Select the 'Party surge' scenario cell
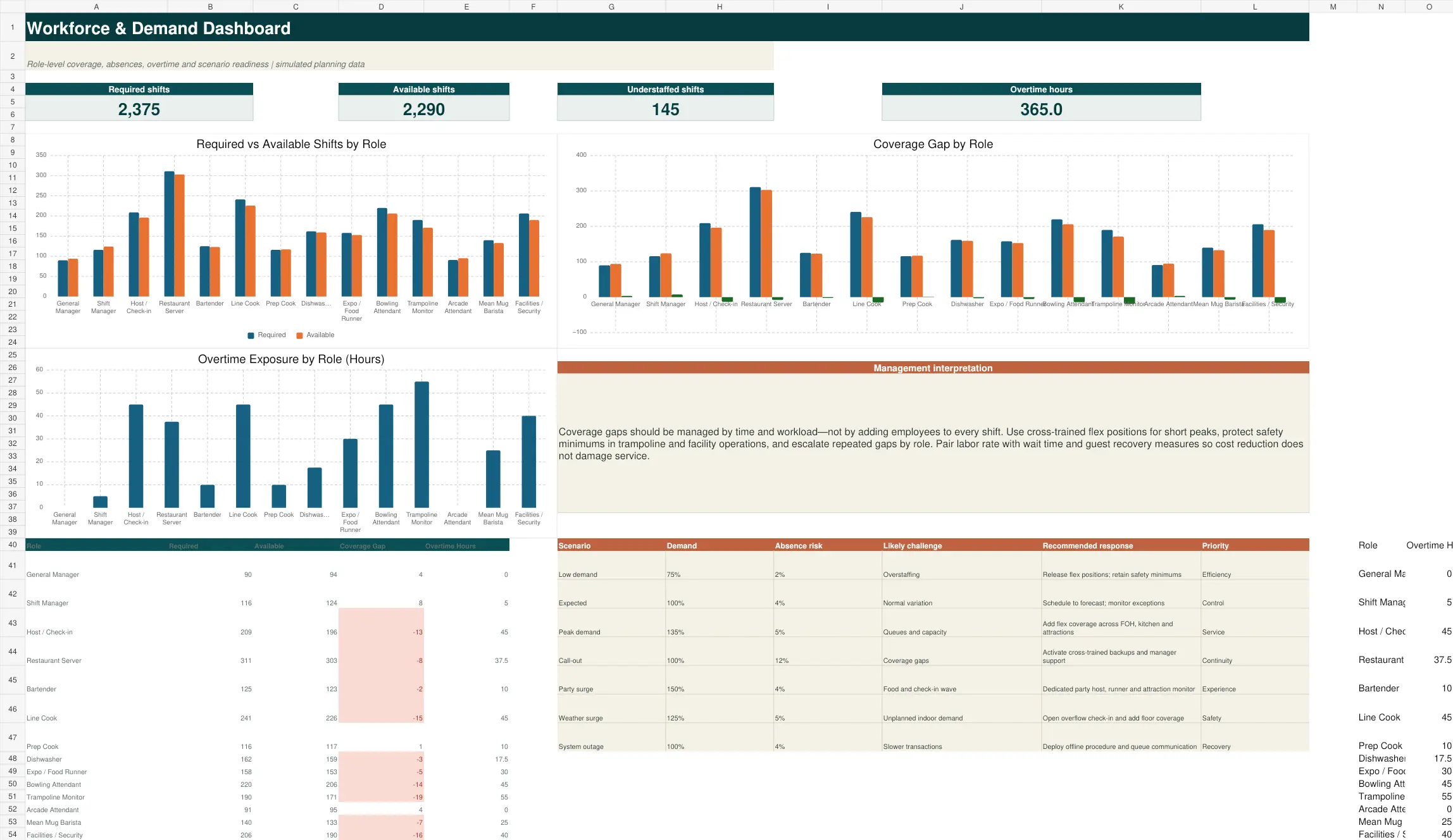 [611, 680]
